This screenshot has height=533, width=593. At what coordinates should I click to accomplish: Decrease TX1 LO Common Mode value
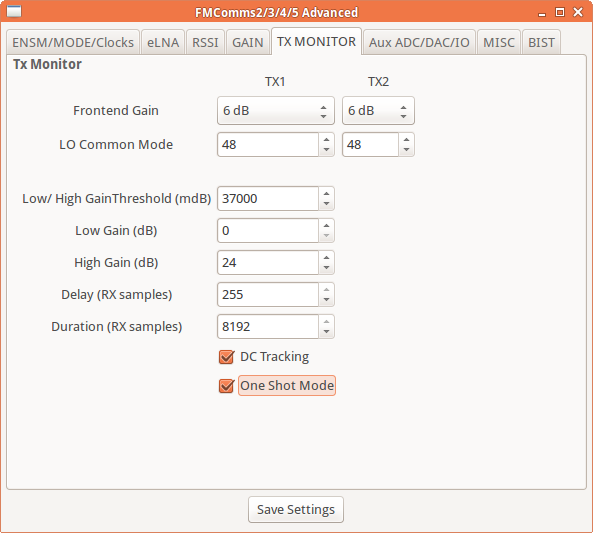pos(326,150)
